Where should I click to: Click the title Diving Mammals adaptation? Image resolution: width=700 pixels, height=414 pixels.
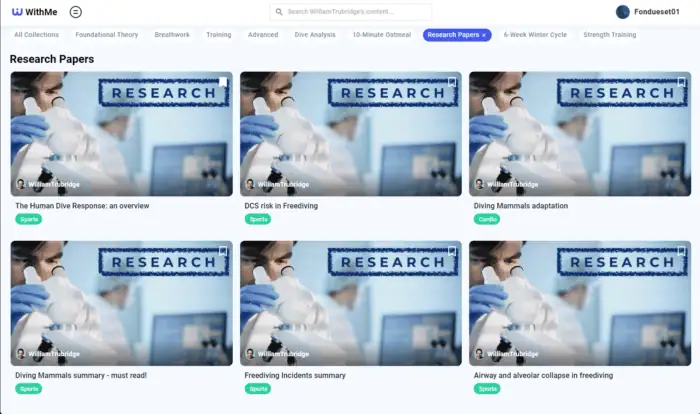point(521,206)
